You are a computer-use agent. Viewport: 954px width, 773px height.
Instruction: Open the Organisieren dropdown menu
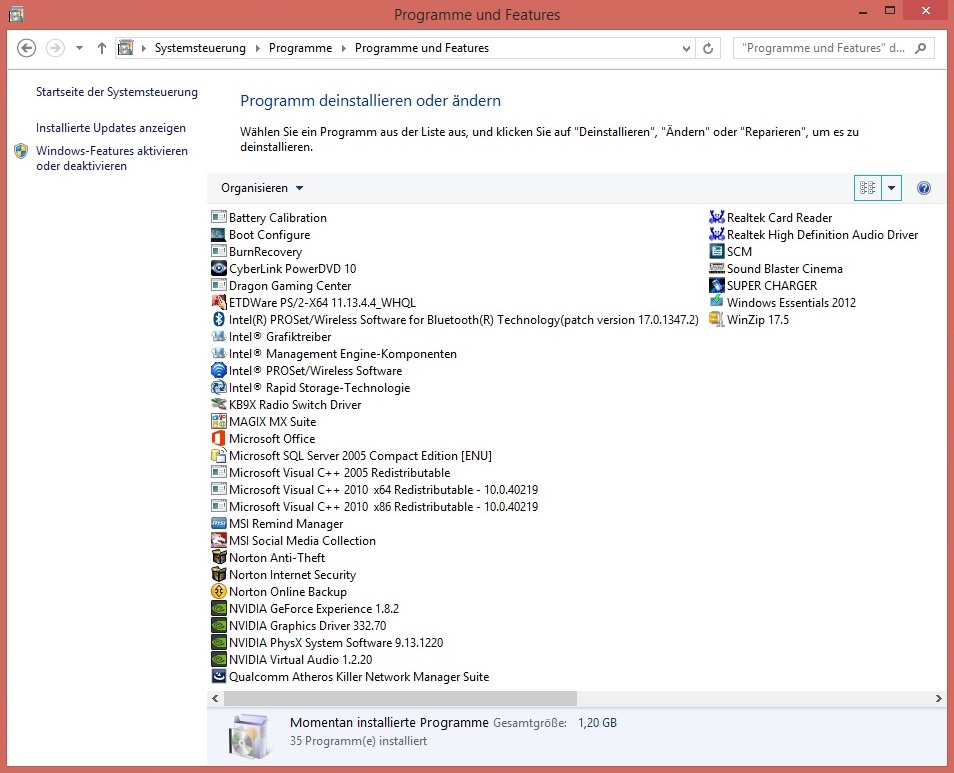pos(262,188)
